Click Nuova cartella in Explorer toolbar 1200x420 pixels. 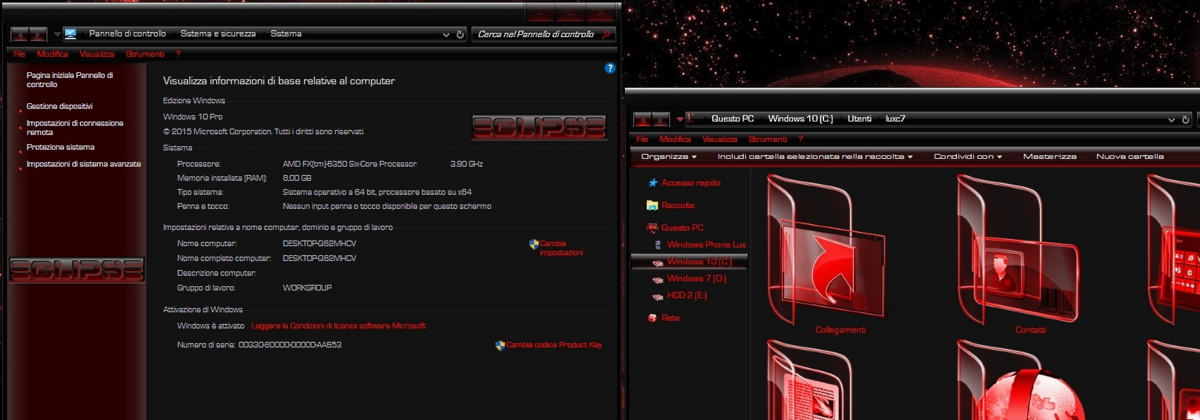1130,157
